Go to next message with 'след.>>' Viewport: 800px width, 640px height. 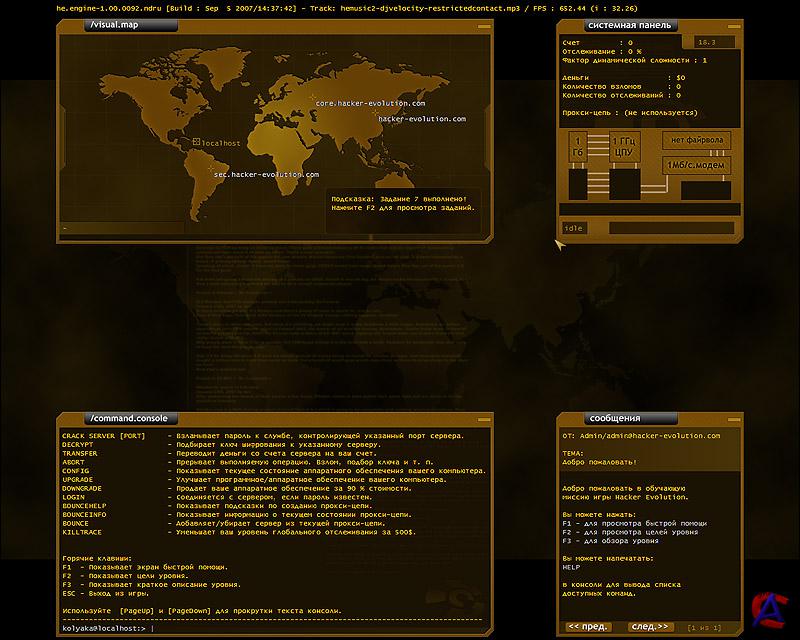[649, 626]
